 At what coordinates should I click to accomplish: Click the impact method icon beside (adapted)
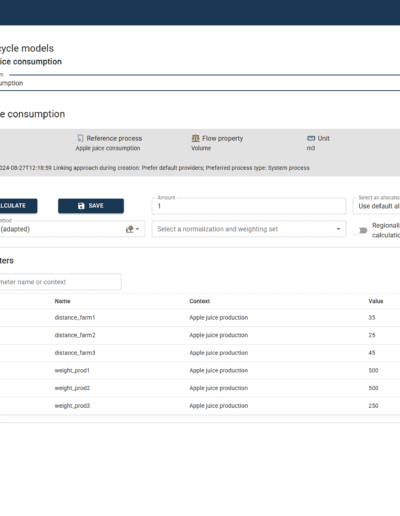(130, 229)
